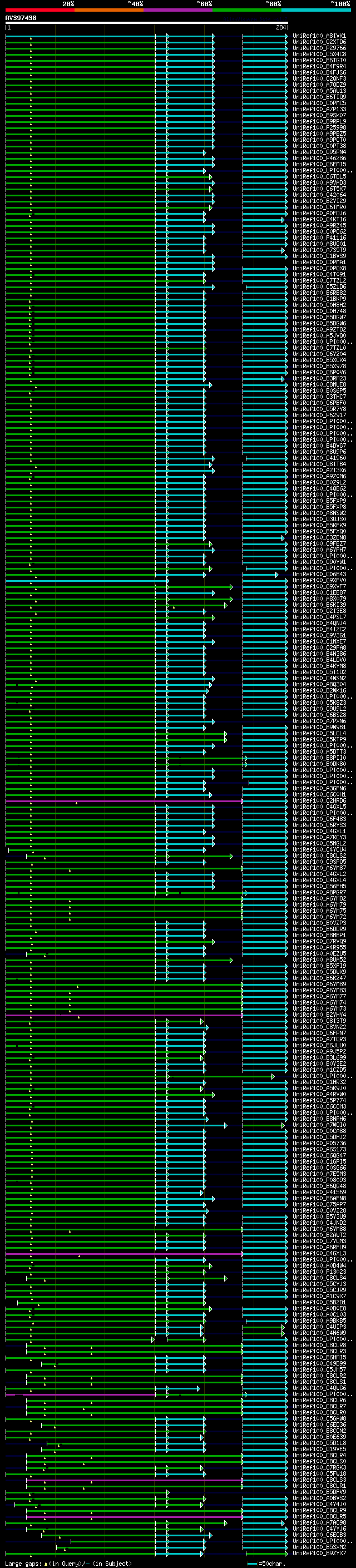356x1568 pixels.
Task: Select hit label UniRef100_C9SPQ5
Action: pos(319,862)
